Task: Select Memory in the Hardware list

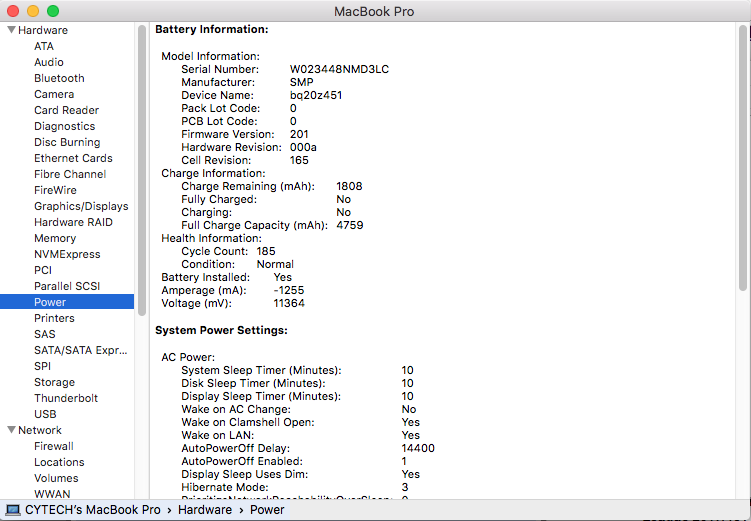Action: point(55,238)
